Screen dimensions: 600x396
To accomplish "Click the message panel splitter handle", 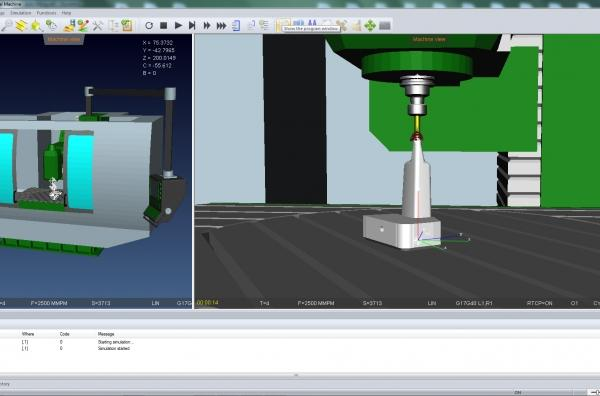I will (296, 375).
